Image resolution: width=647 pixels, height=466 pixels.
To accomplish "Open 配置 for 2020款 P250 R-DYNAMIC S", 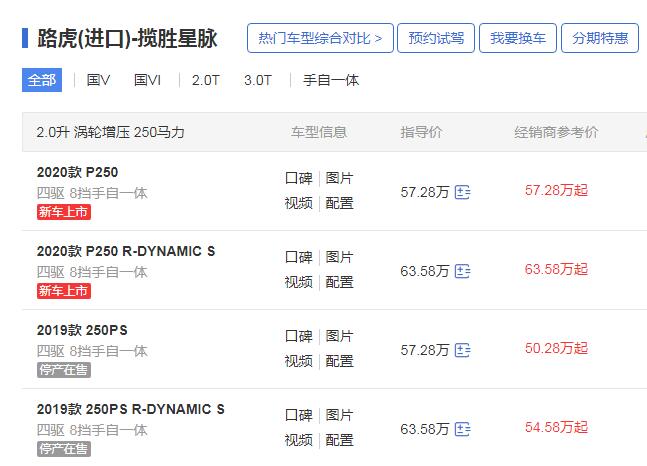I will pyautogui.click(x=339, y=282).
